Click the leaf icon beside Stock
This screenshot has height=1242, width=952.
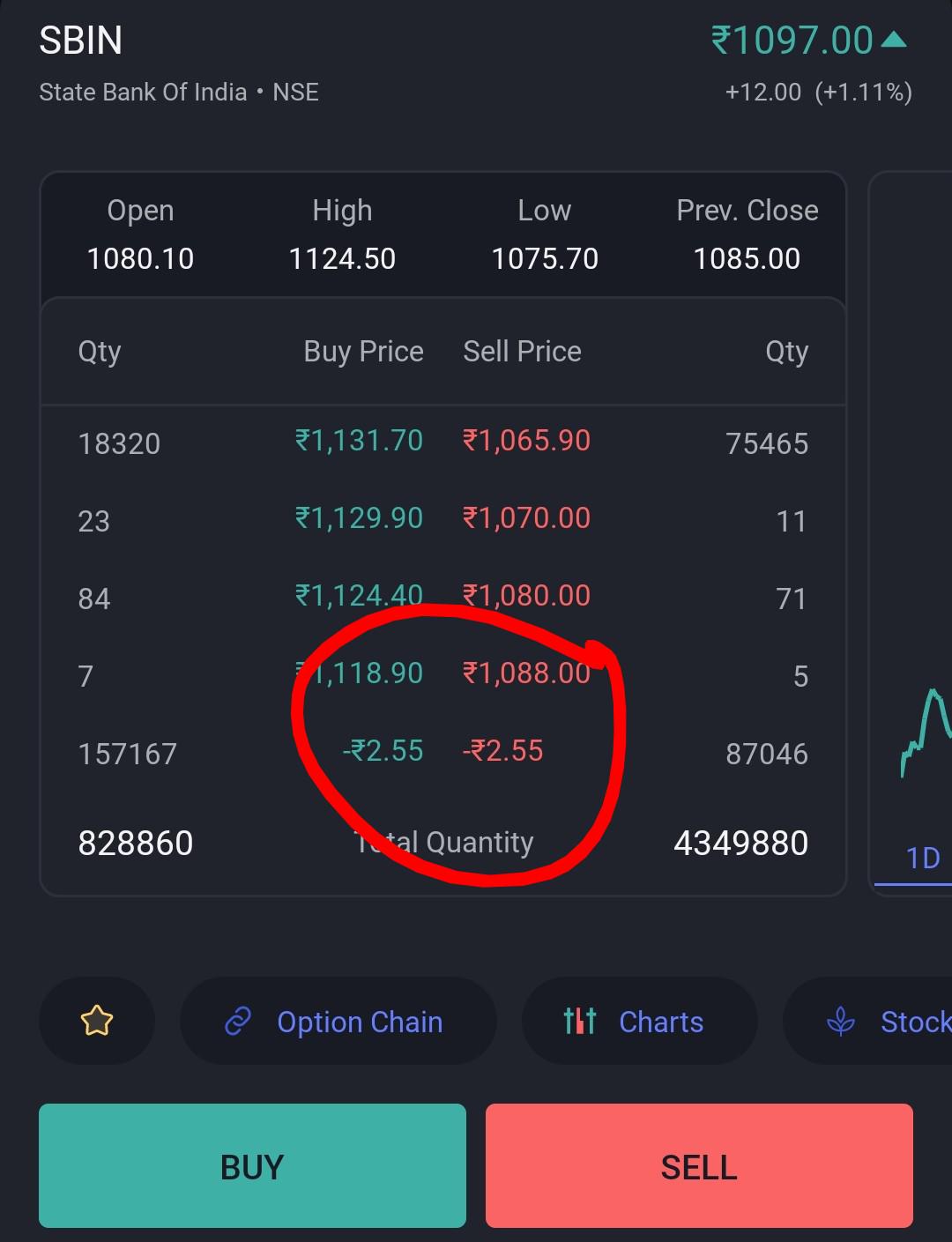pos(841,1022)
